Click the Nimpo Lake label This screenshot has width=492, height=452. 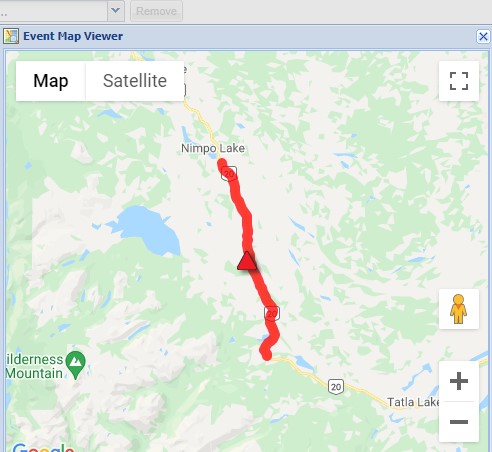pyautogui.click(x=213, y=148)
